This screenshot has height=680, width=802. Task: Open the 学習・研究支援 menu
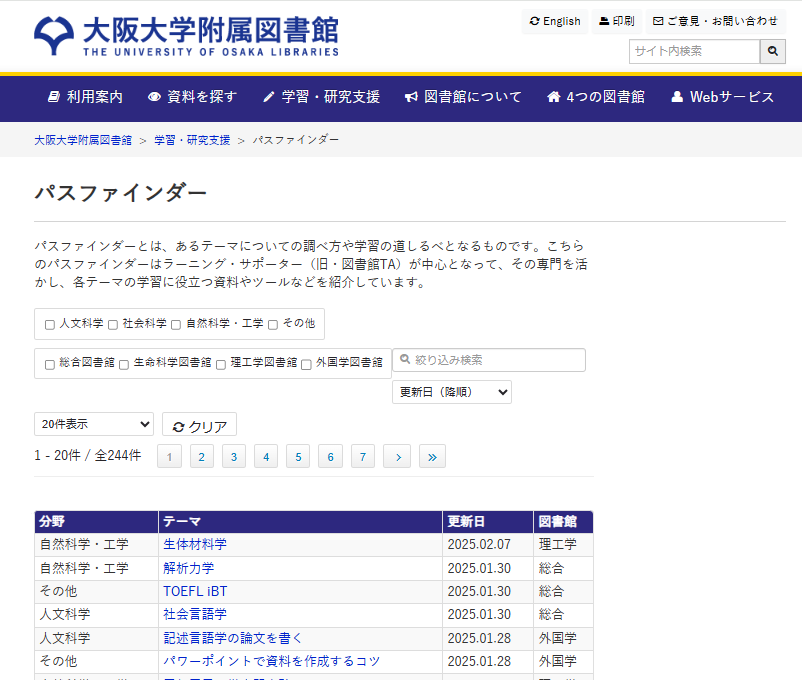(321, 97)
